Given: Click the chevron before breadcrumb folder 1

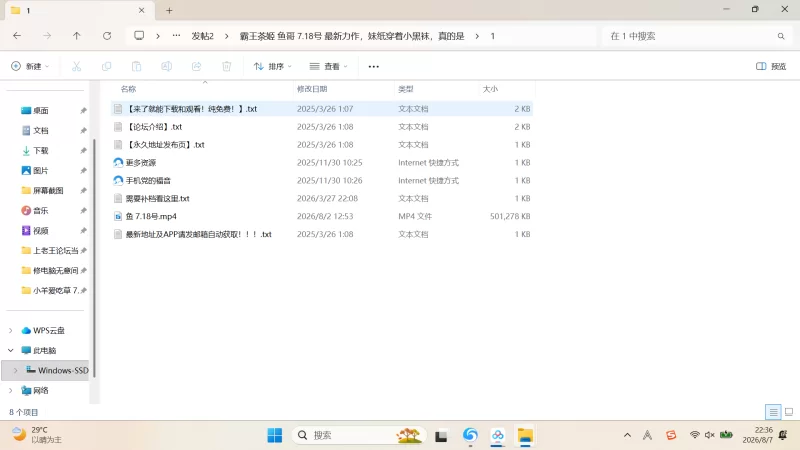Looking at the screenshot, I should [x=477, y=36].
